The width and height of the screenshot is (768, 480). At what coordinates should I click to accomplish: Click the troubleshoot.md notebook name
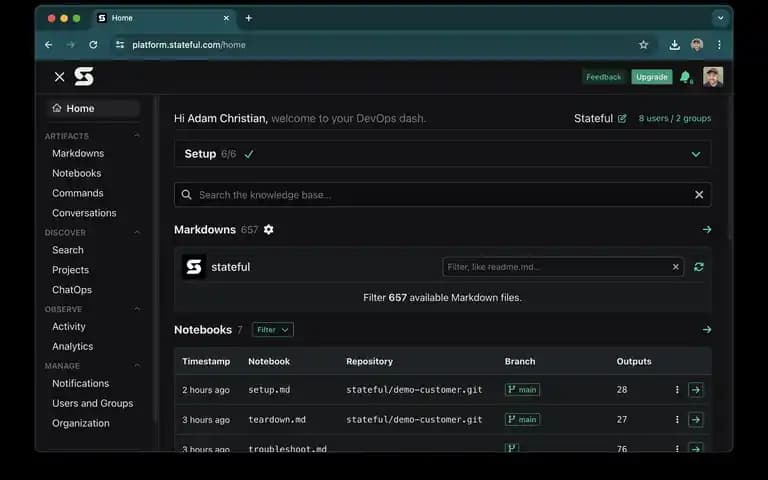point(288,448)
